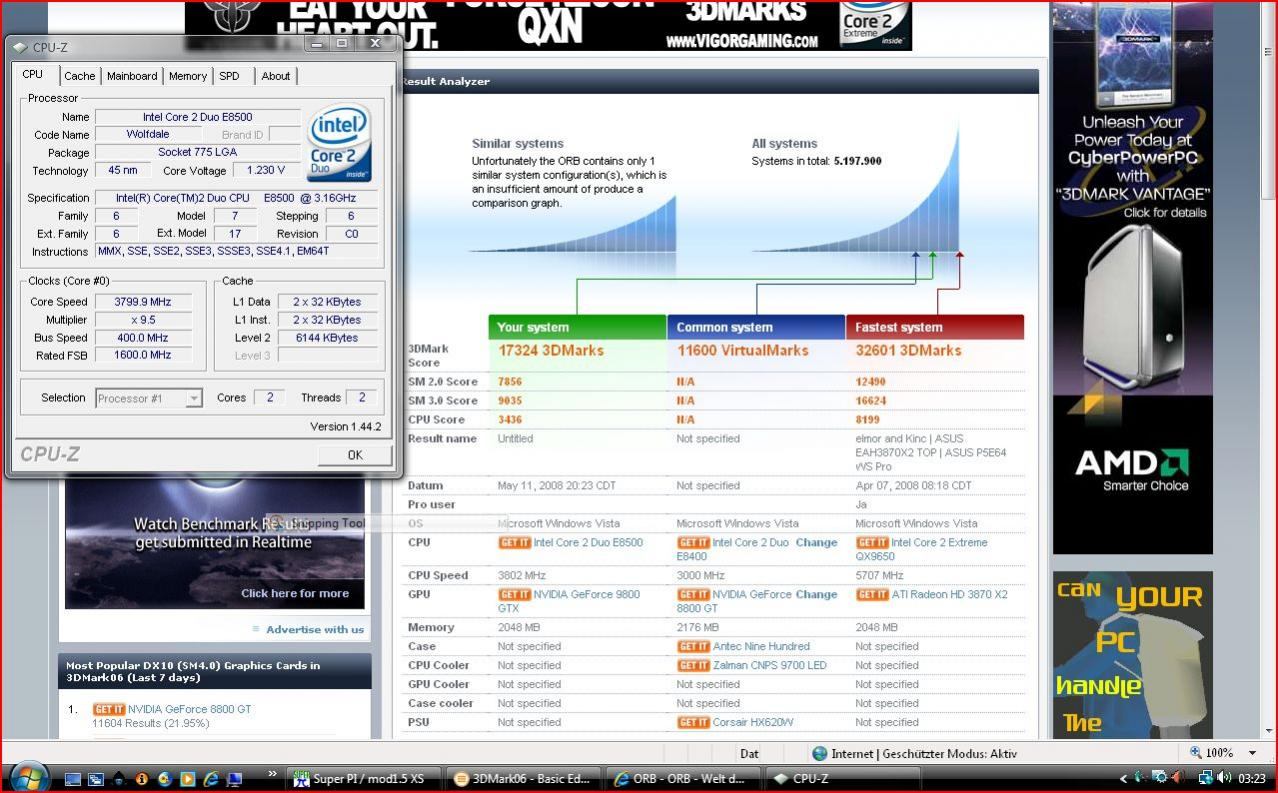This screenshot has width=1278, height=793.
Task: Click the Common system blue column header
Action: [x=756, y=327]
